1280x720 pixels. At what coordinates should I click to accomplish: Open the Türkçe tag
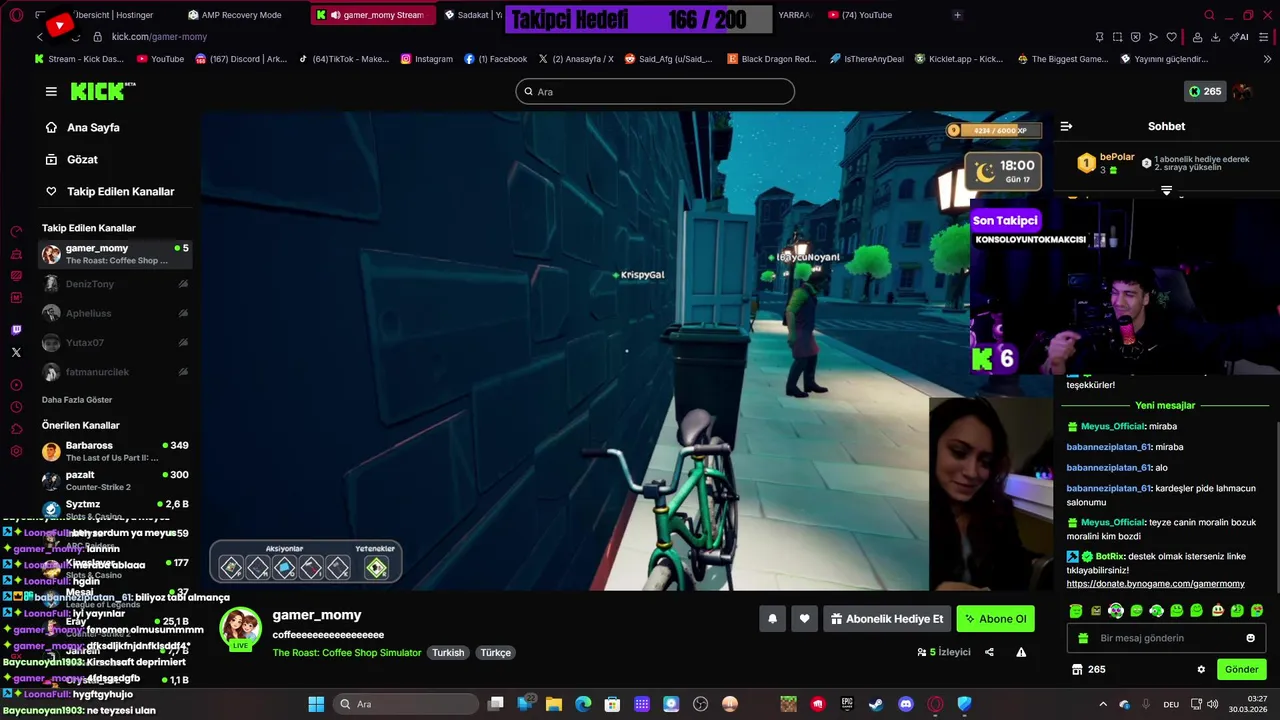point(495,653)
